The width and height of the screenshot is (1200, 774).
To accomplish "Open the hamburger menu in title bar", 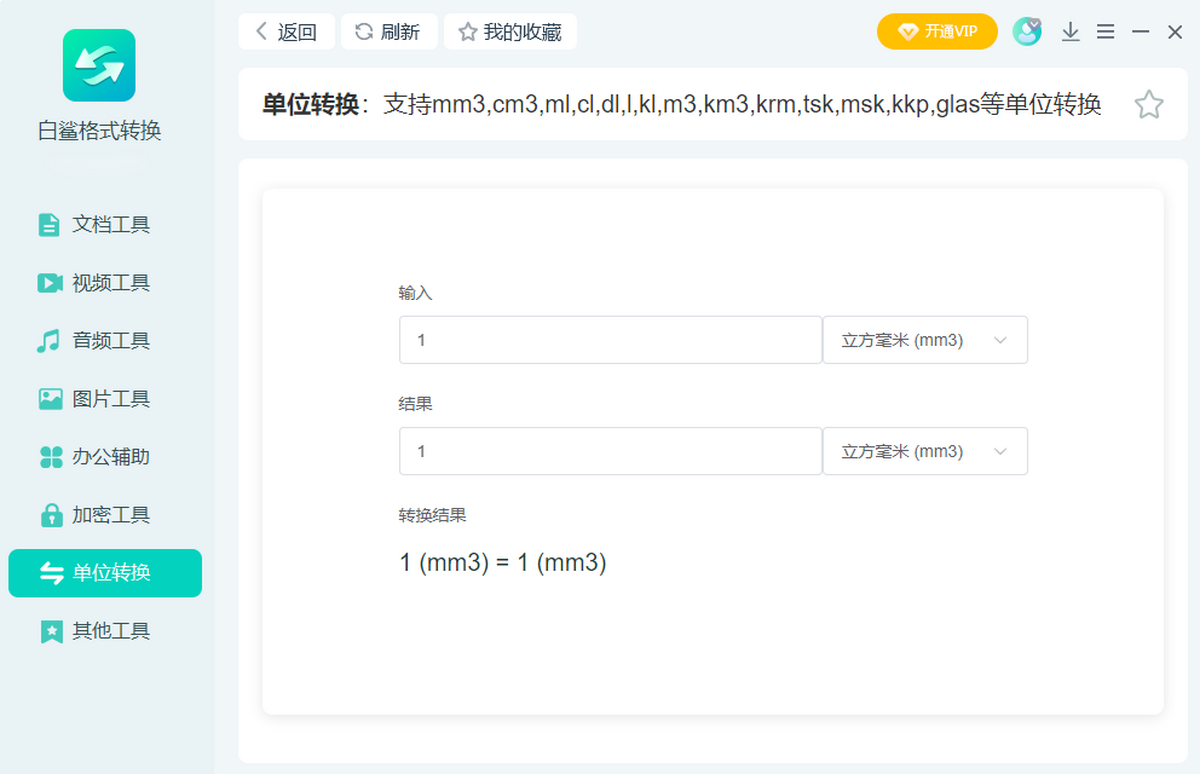I will (x=1105, y=32).
